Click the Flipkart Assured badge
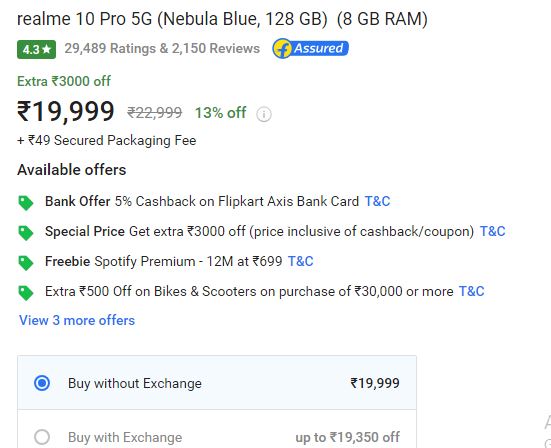This screenshot has height=448, width=551. coord(311,48)
